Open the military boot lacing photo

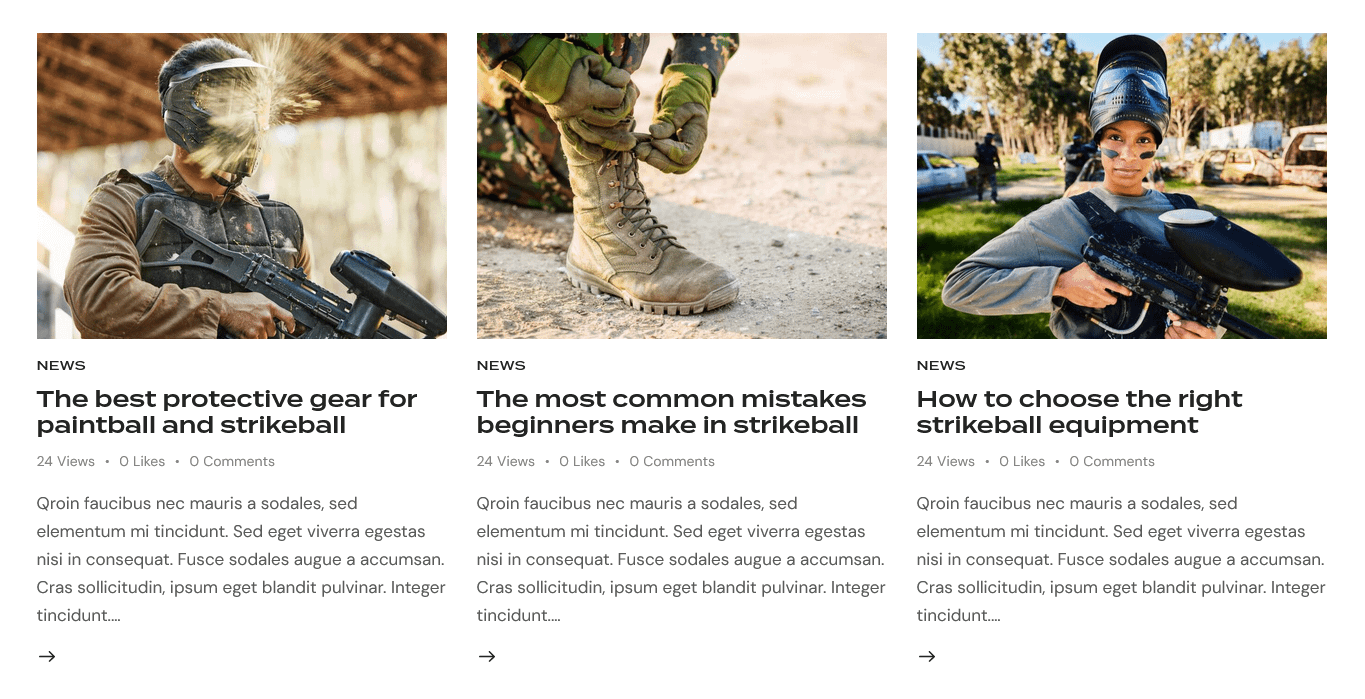tap(682, 186)
